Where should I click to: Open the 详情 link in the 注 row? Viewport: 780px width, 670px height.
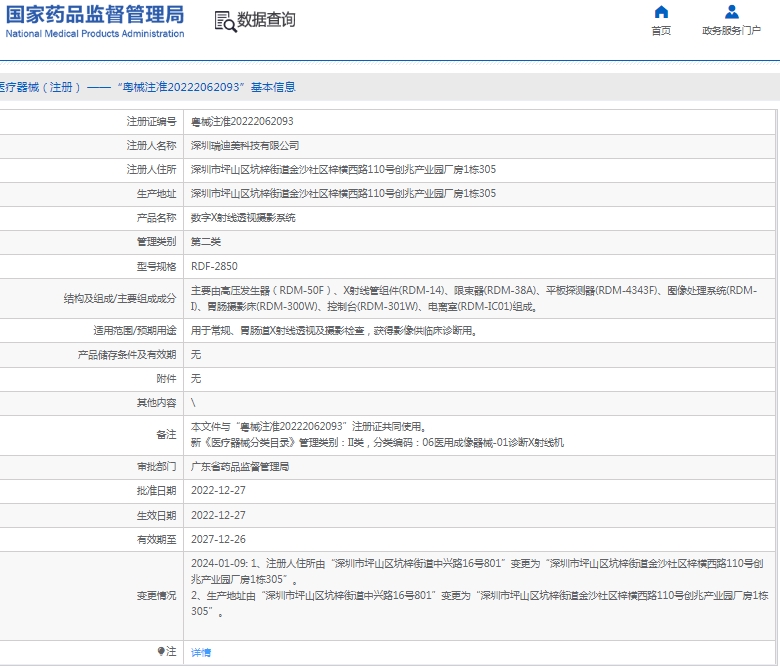(x=201, y=652)
